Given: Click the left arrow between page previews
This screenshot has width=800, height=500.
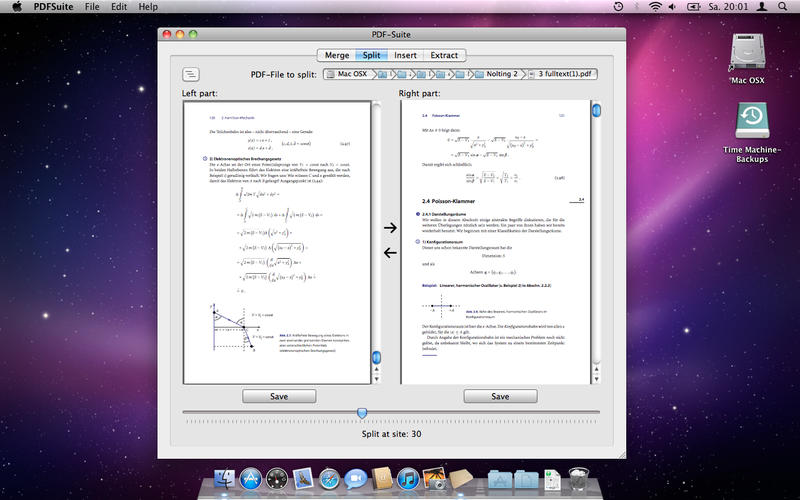Looking at the screenshot, I should coord(390,252).
